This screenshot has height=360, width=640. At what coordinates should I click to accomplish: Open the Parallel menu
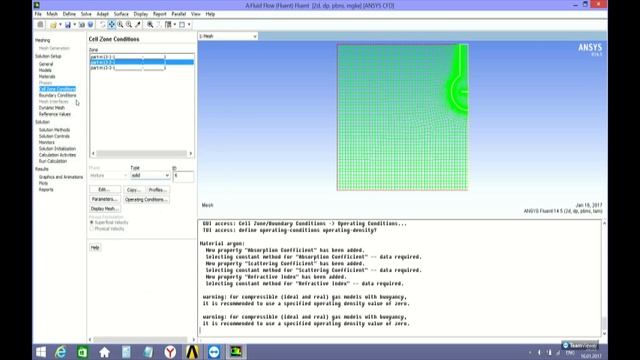(178, 14)
